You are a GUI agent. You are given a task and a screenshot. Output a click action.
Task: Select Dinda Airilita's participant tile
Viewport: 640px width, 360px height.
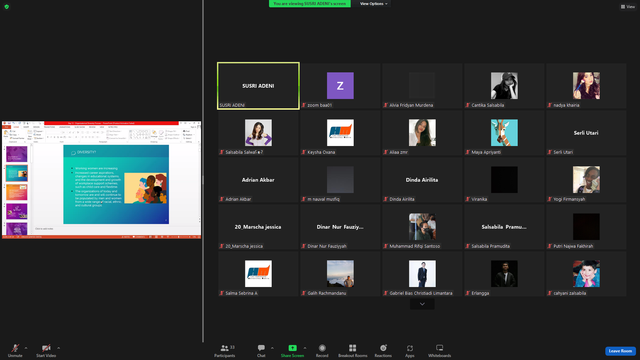click(422, 180)
